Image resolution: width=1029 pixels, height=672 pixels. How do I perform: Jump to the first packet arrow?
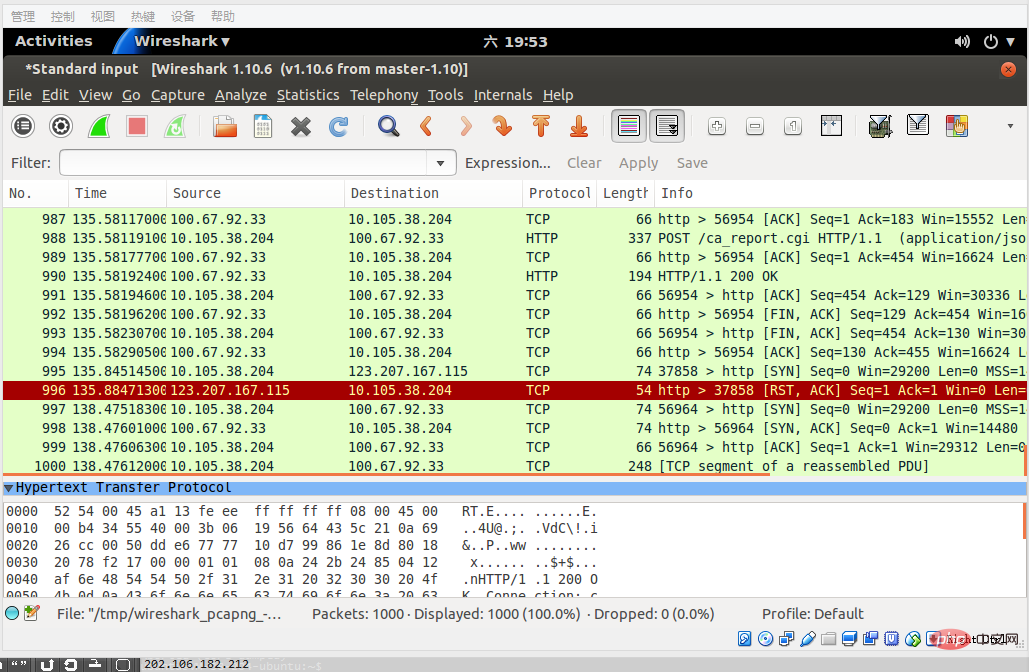541,125
